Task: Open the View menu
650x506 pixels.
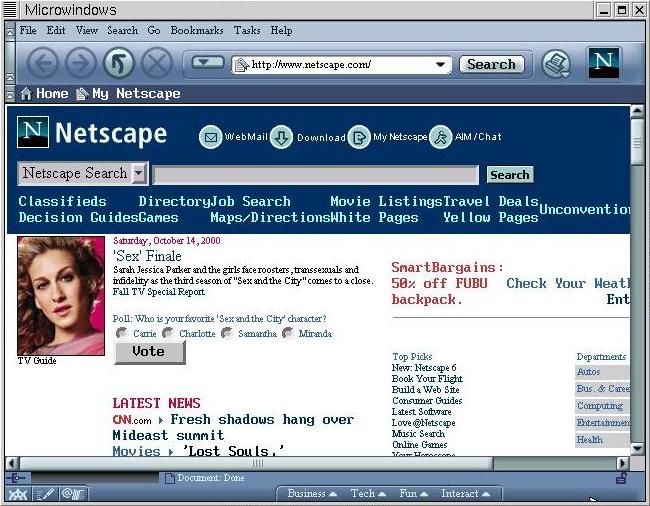Action: coord(87,31)
